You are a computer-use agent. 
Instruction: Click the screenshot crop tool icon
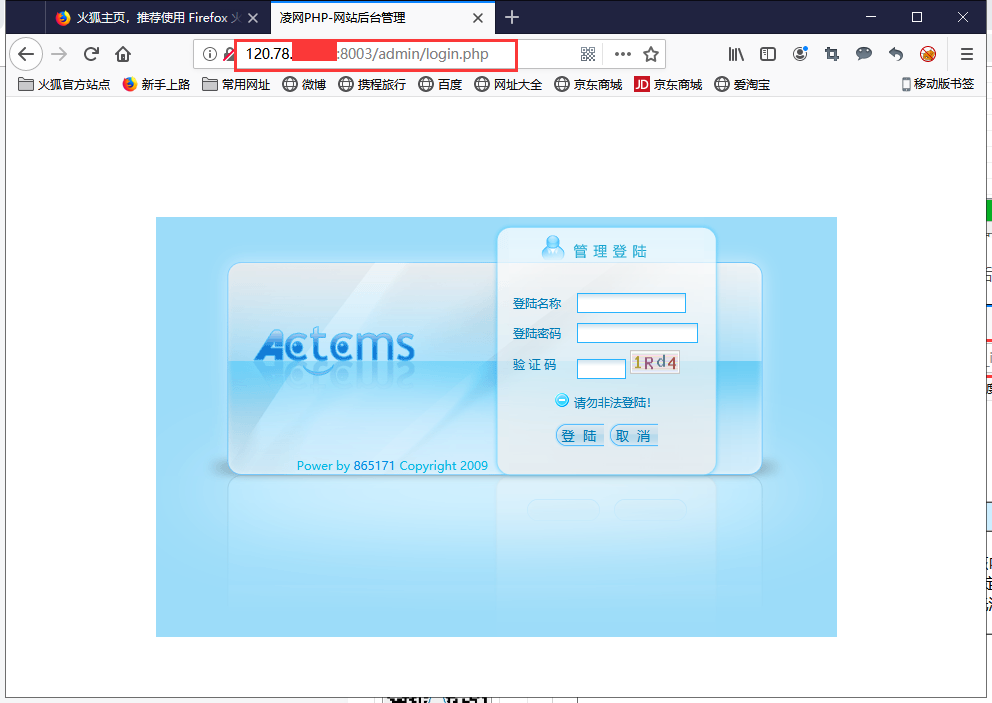pos(832,54)
